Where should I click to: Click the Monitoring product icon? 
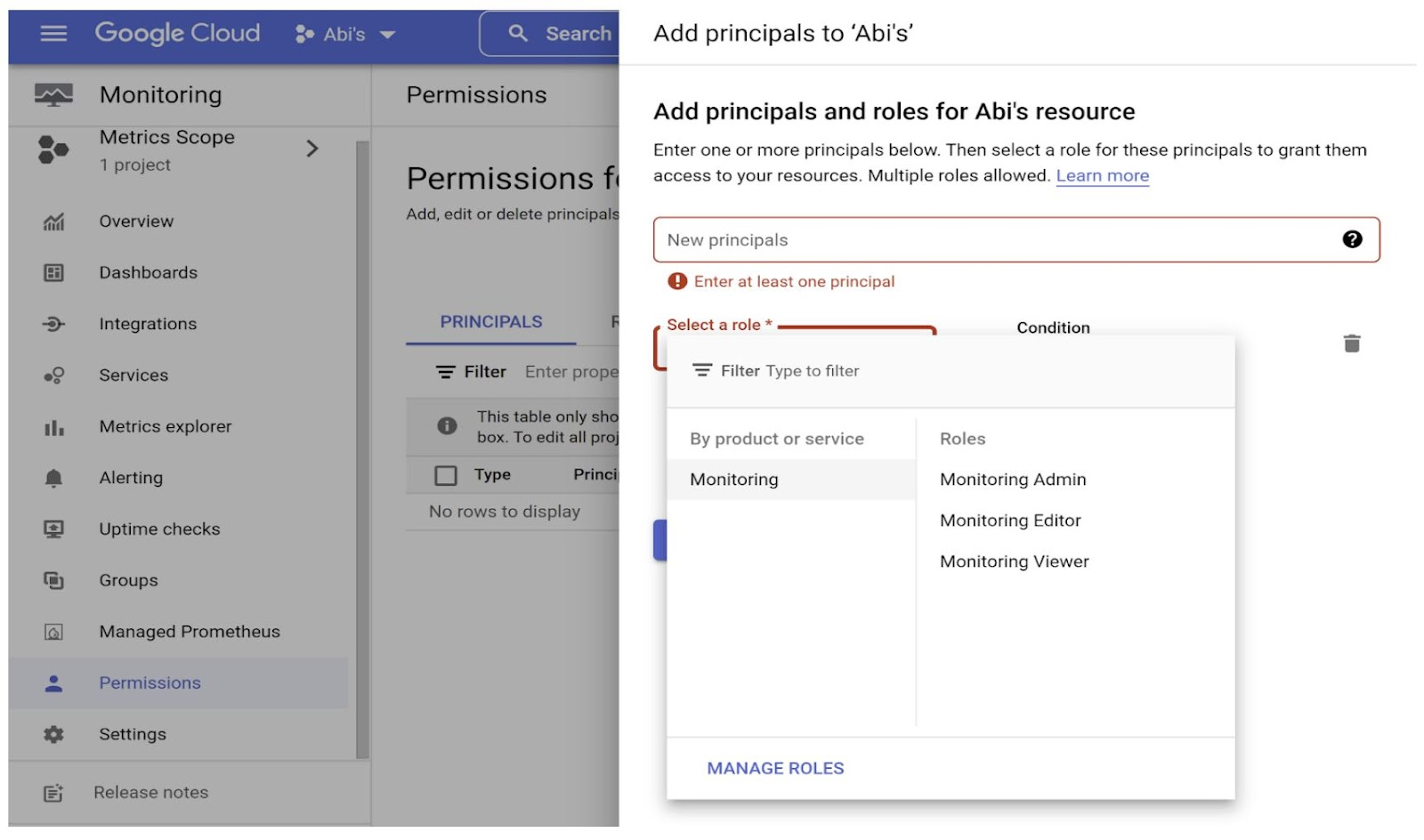pos(53,94)
